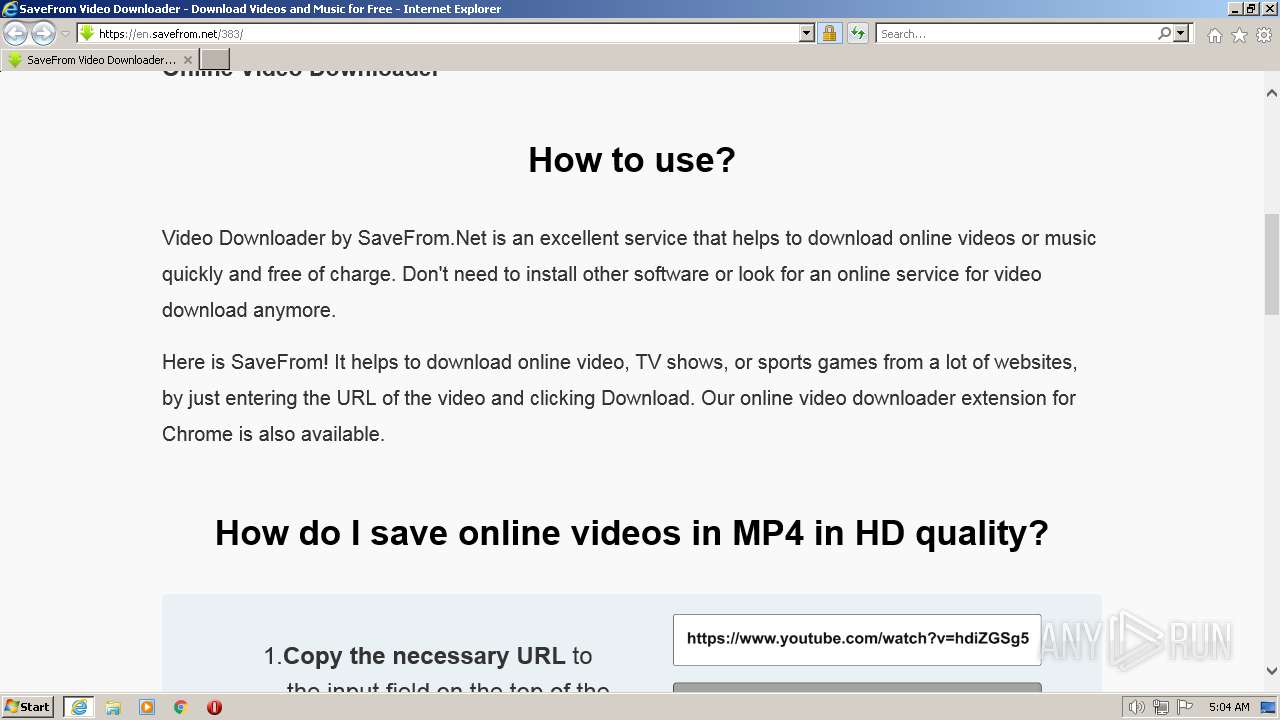
Task: Select the SaveFrom Video Downloader tab
Action: (99, 59)
